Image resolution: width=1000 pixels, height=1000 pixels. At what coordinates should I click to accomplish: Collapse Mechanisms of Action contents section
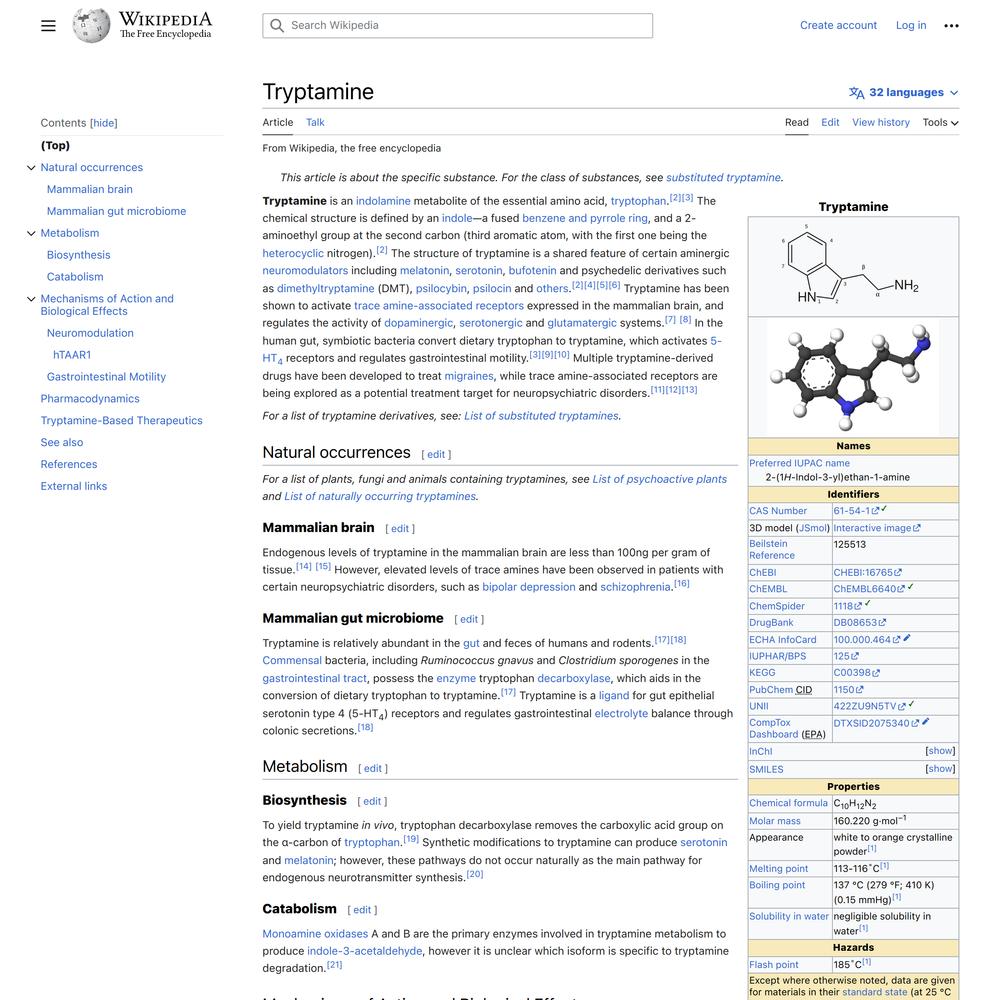(31, 299)
